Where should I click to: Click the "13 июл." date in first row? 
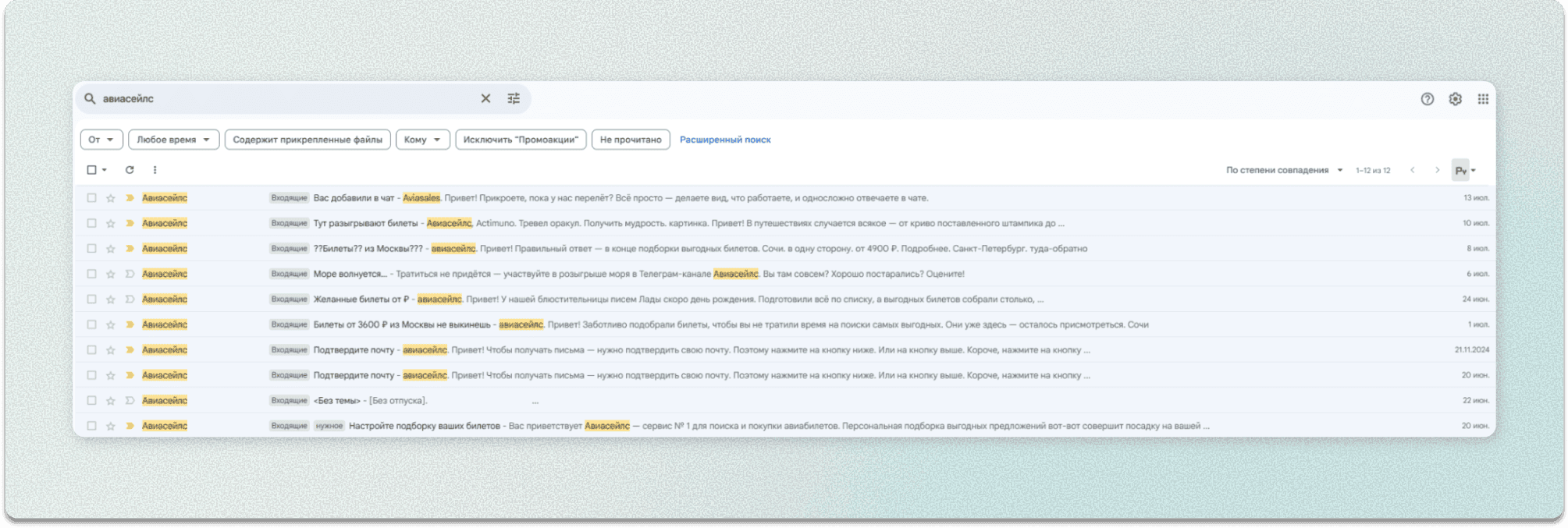coord(1476,198)
